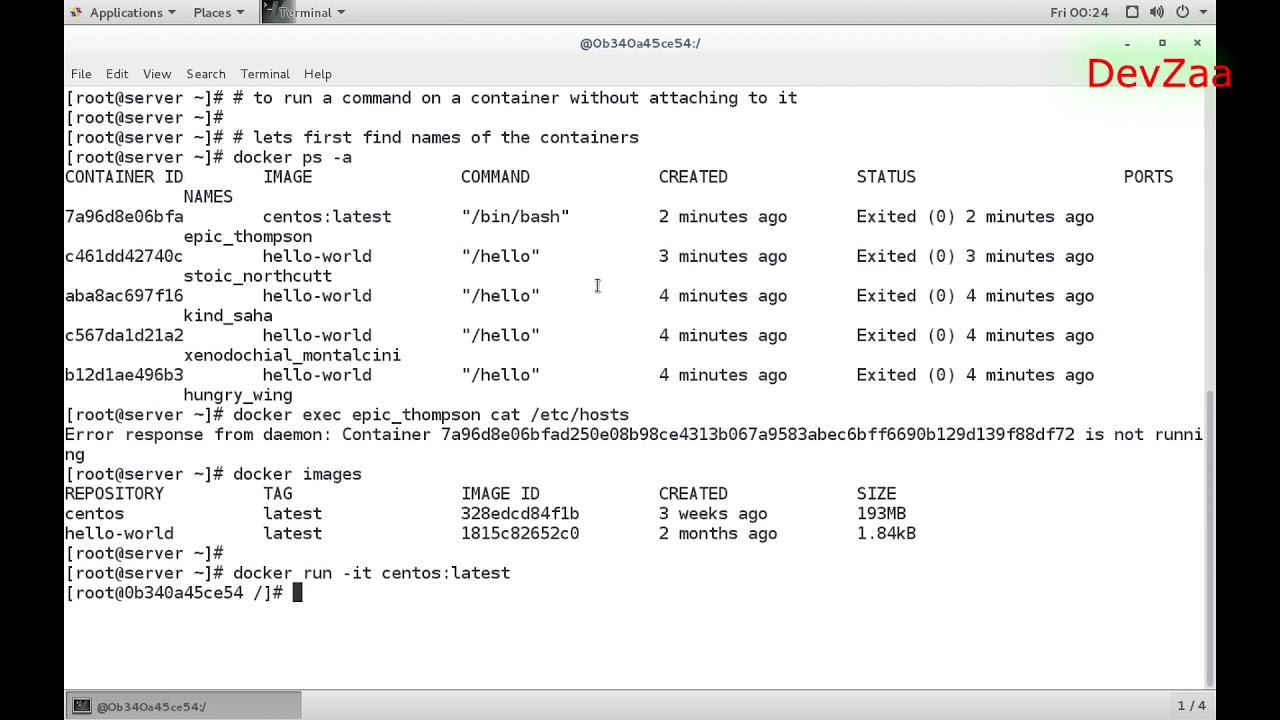Click image ID 328edcd84f1b
The image size is (1280, 720).
click(x=520, y=514)
